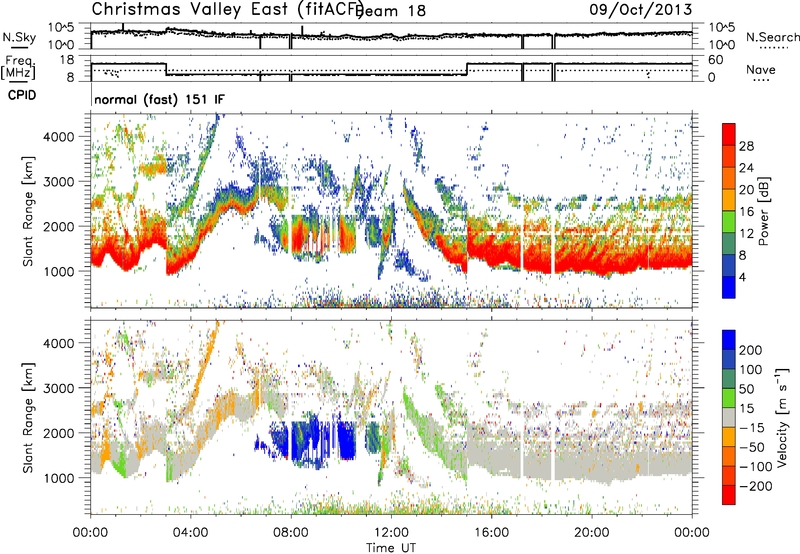Screen dimensions: 800x554
Task: Click the 'normal (fast) 151 IF' text
Action: tap(159, 99)
